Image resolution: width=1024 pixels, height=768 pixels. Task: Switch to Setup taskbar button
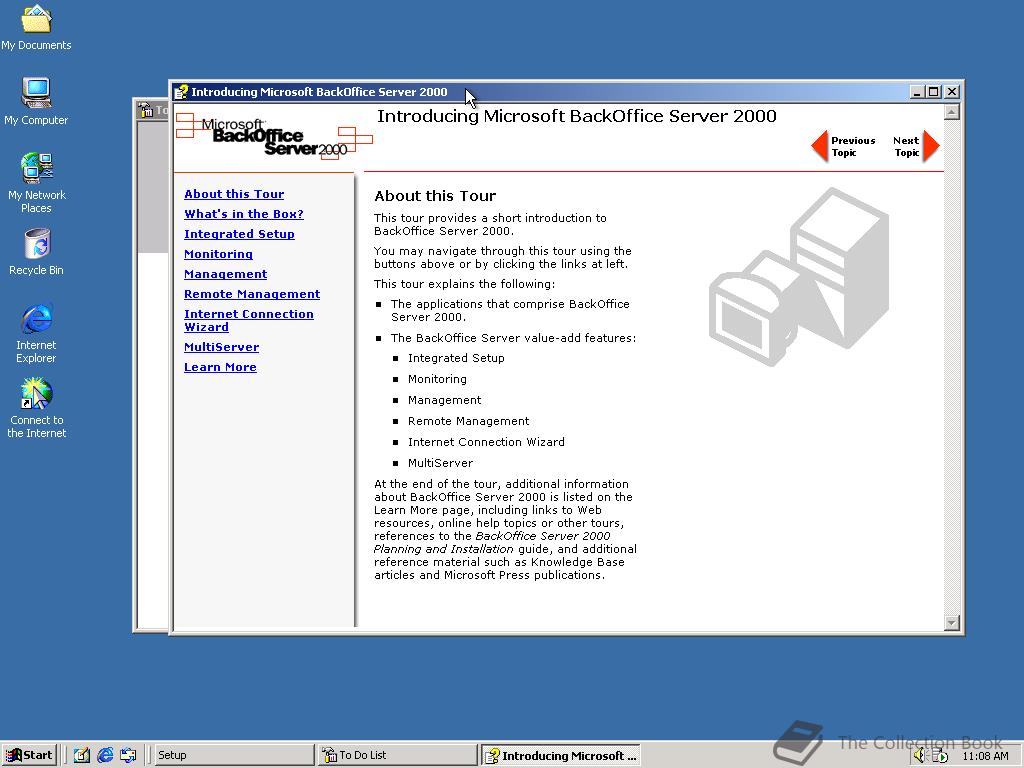(234, 755)
